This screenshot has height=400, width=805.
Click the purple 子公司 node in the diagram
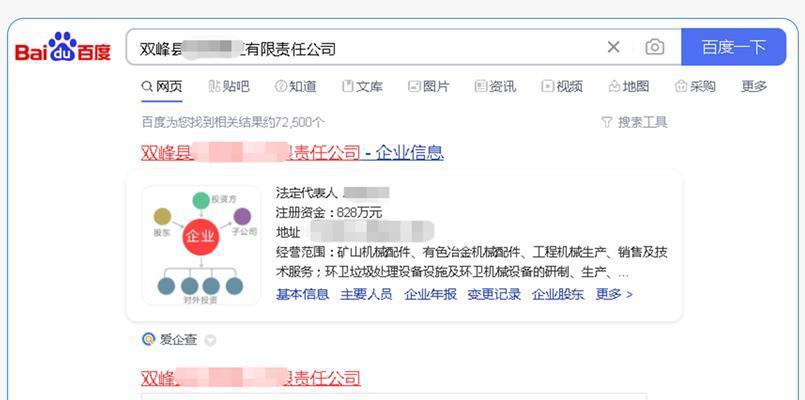[x=242, y=217]
